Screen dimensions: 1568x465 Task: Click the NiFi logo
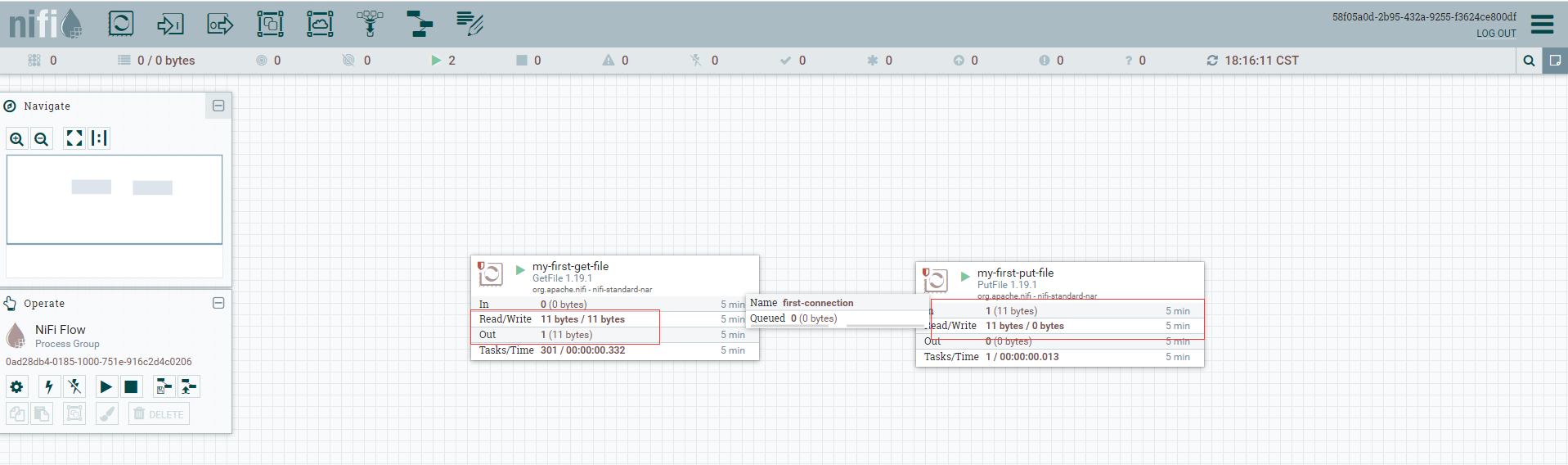point(45,23)
